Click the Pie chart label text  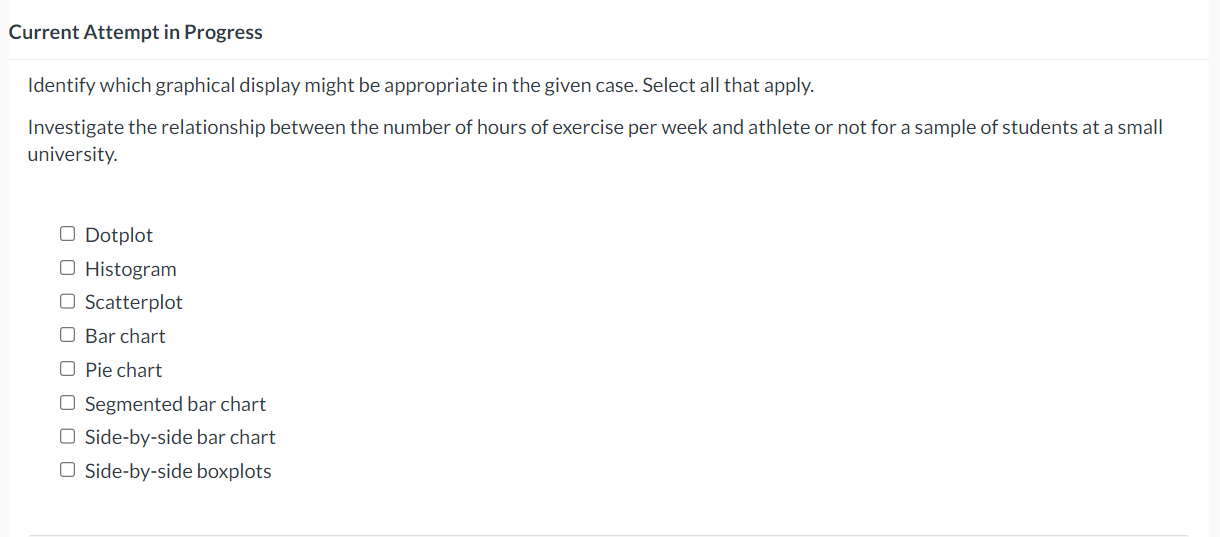(x=123, y=370)
